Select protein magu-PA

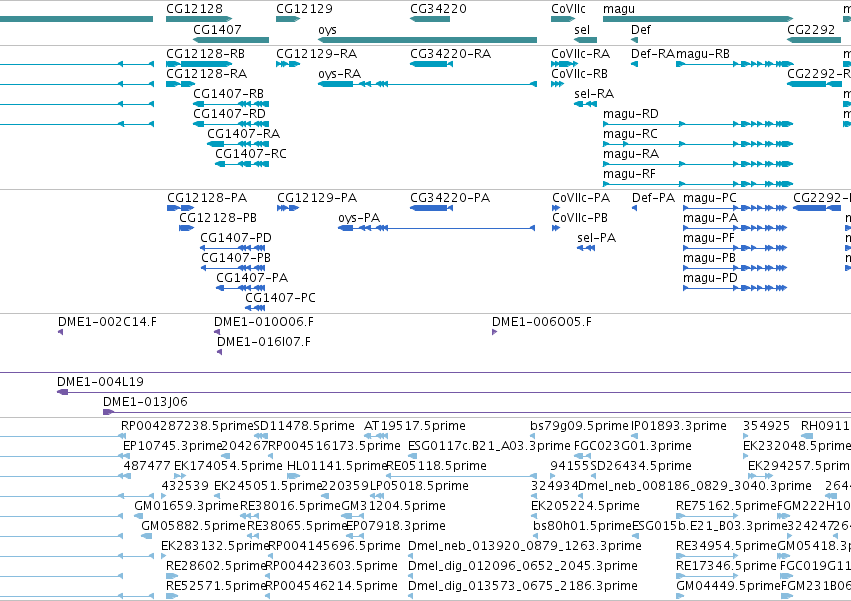click(735, 228)
